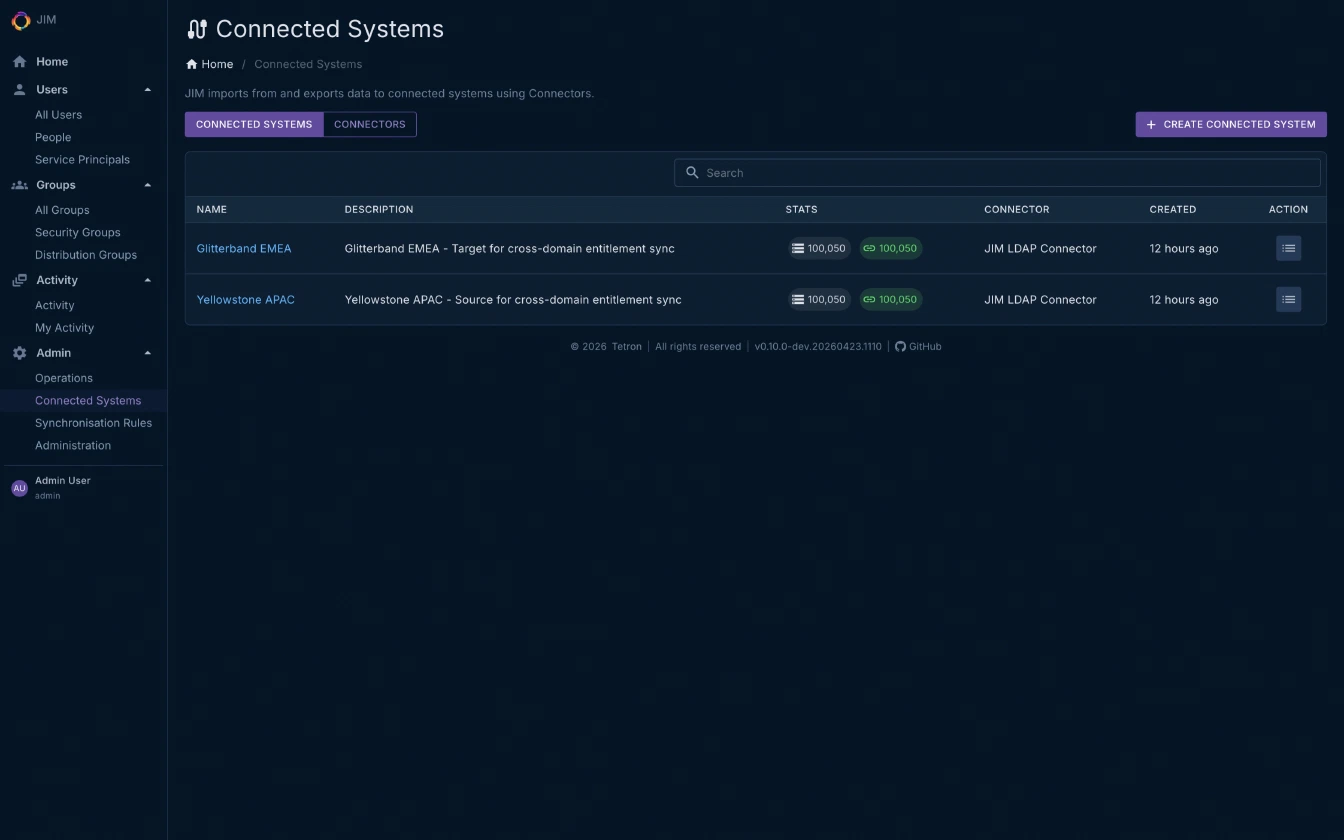The image size is (1344, 840).
Task: Click the GitHub icon in the footer
Action: tap(901, 346)
